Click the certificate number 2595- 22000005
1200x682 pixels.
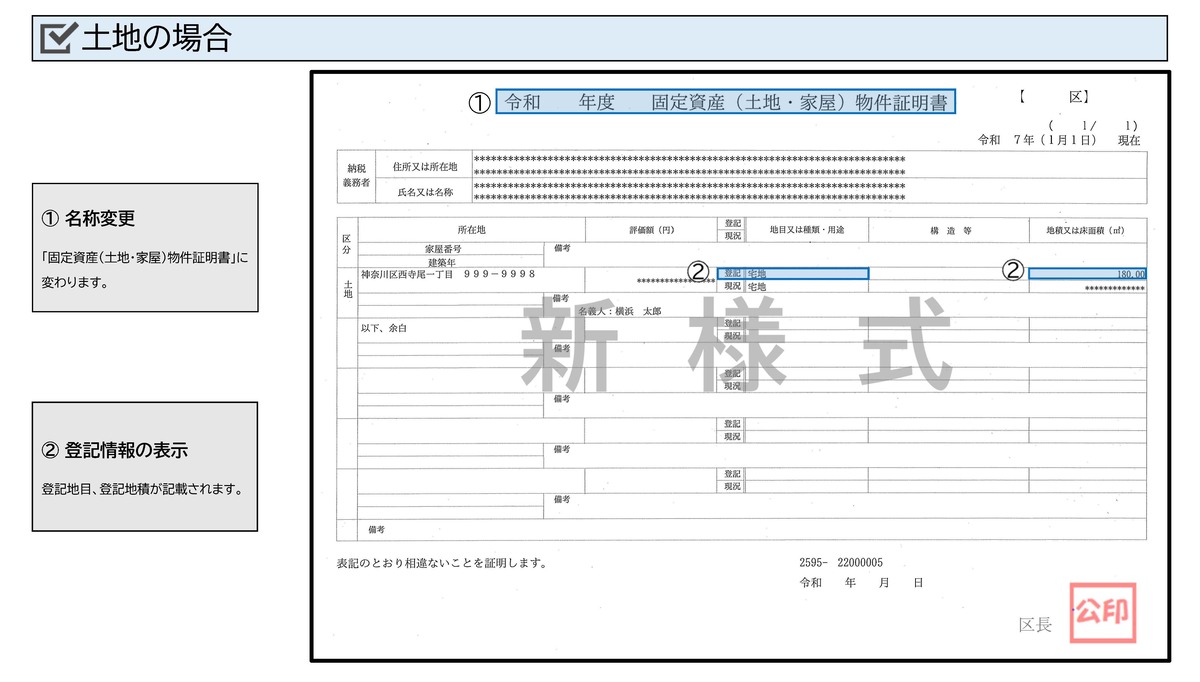[841, 562]
